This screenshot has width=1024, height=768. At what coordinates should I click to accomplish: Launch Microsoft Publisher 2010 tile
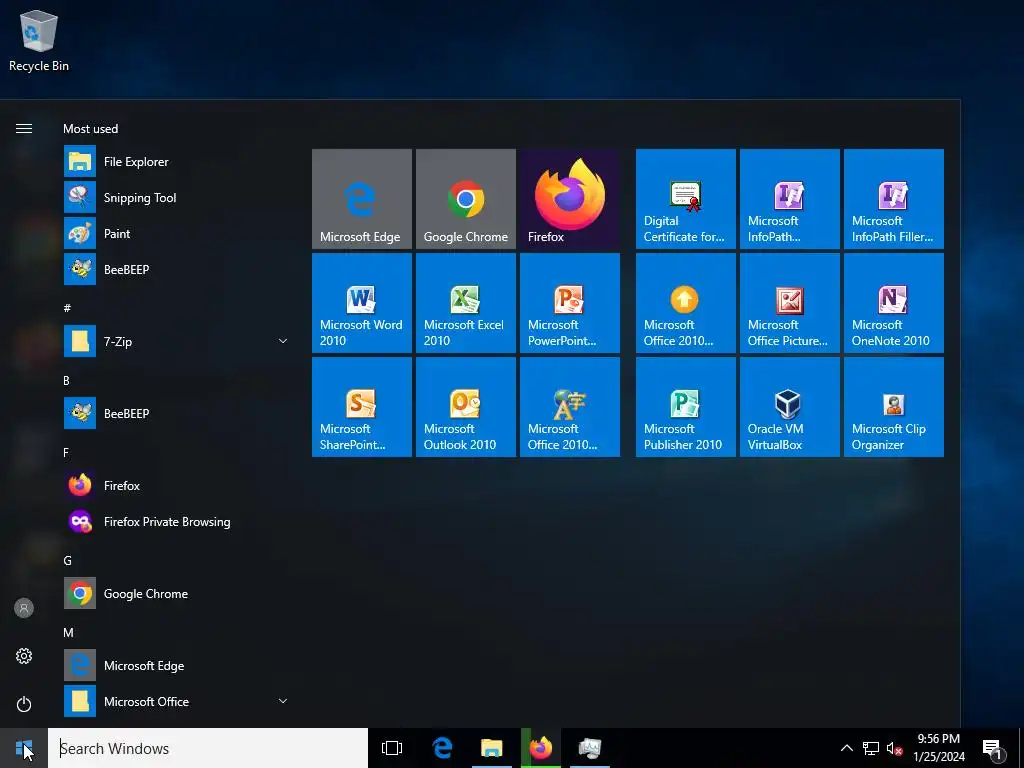tap(686, 407)
